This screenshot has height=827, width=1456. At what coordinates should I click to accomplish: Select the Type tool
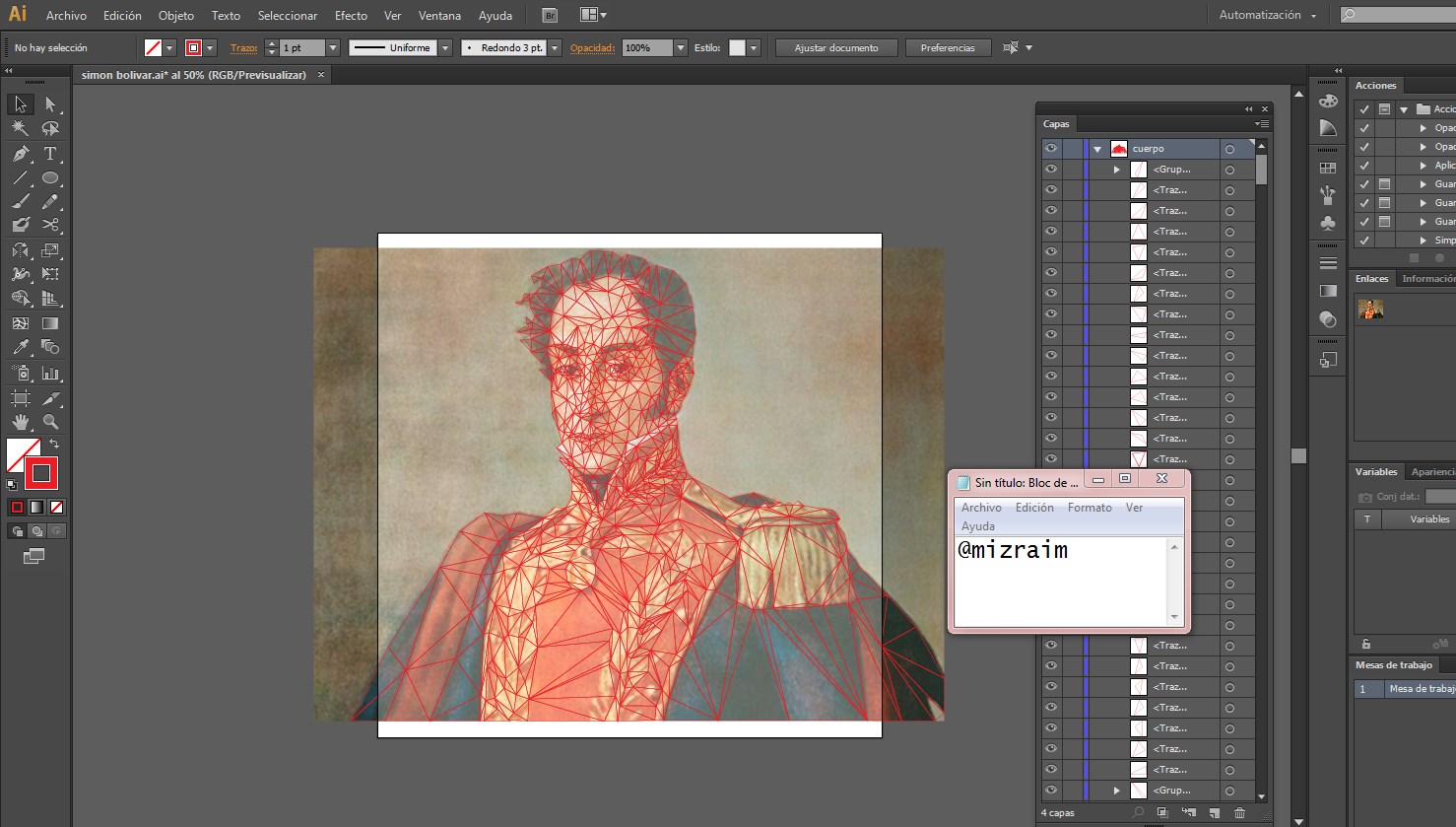click(50, 154)
